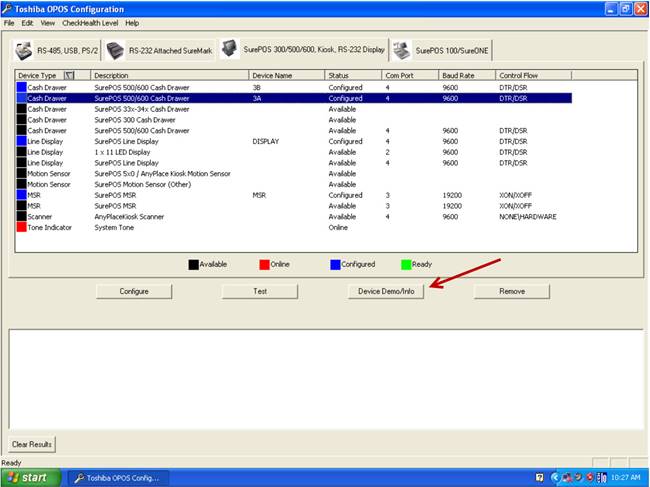
Task: Click the help question mark tray icon
Action: [540, 478]
